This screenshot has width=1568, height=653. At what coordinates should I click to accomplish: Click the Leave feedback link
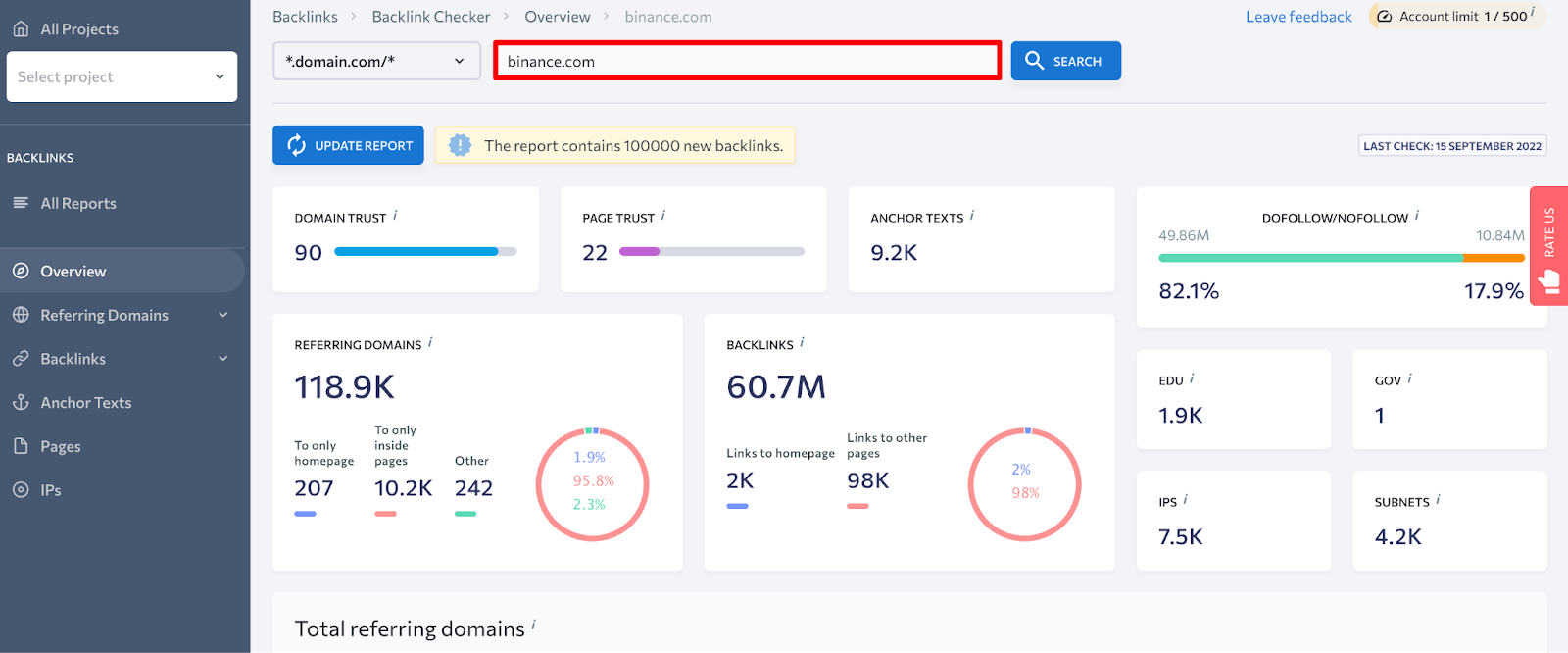point(1298,17)
